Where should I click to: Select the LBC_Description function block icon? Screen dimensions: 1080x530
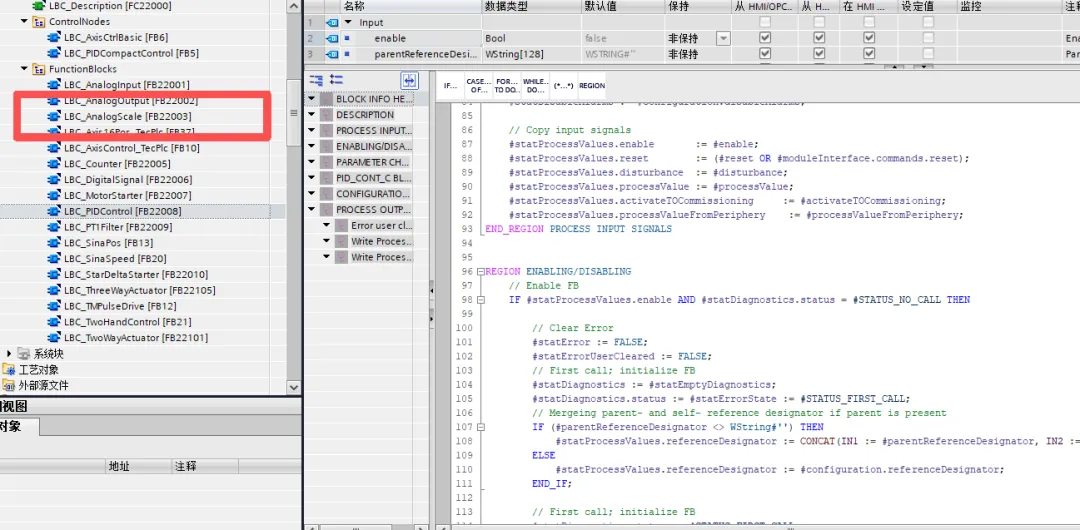click(39, 6)
